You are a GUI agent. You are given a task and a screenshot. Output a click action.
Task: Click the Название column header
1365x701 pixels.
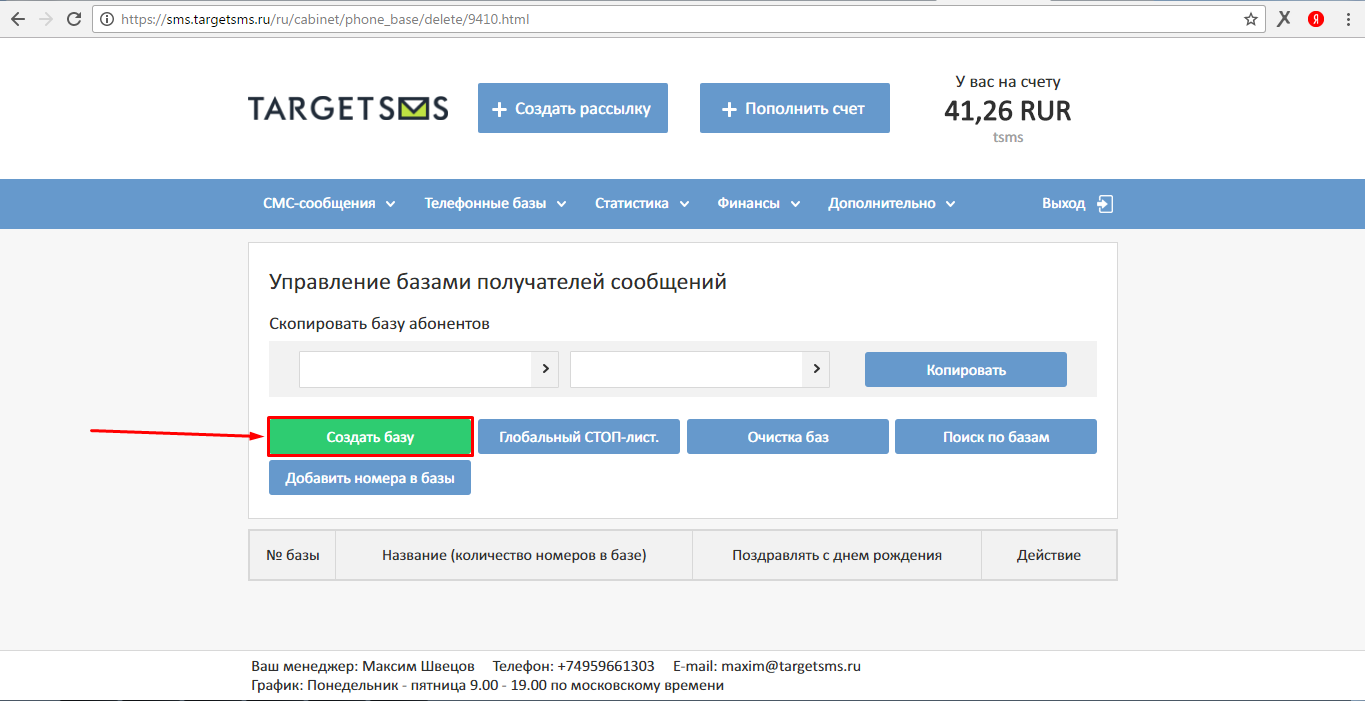[514, 555]
